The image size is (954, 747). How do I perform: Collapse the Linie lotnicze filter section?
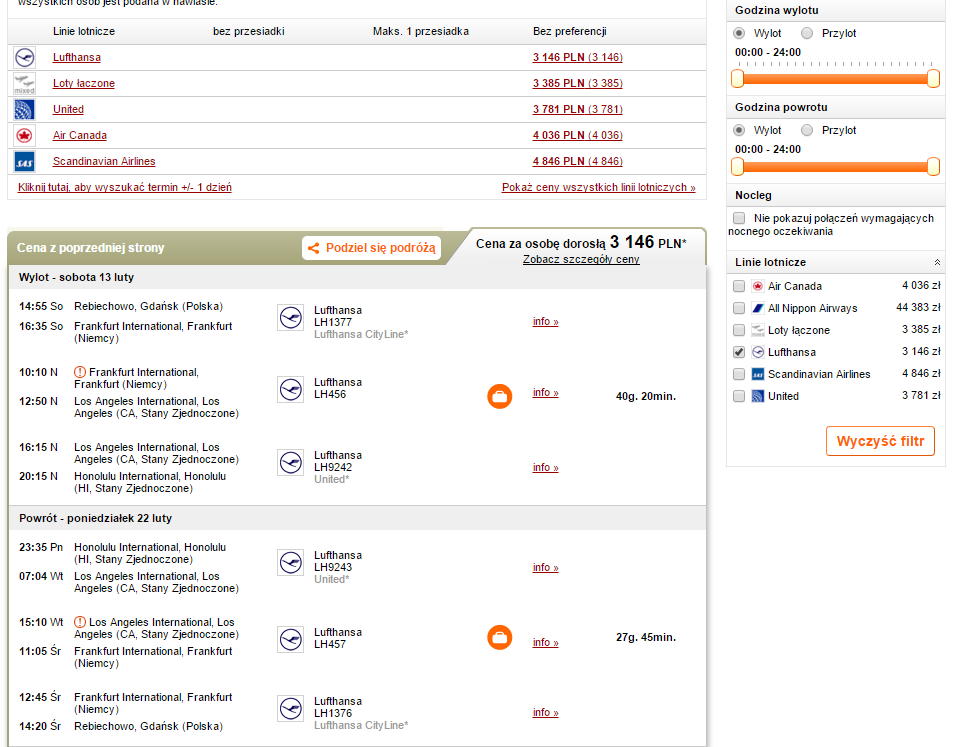pos(937,262)
